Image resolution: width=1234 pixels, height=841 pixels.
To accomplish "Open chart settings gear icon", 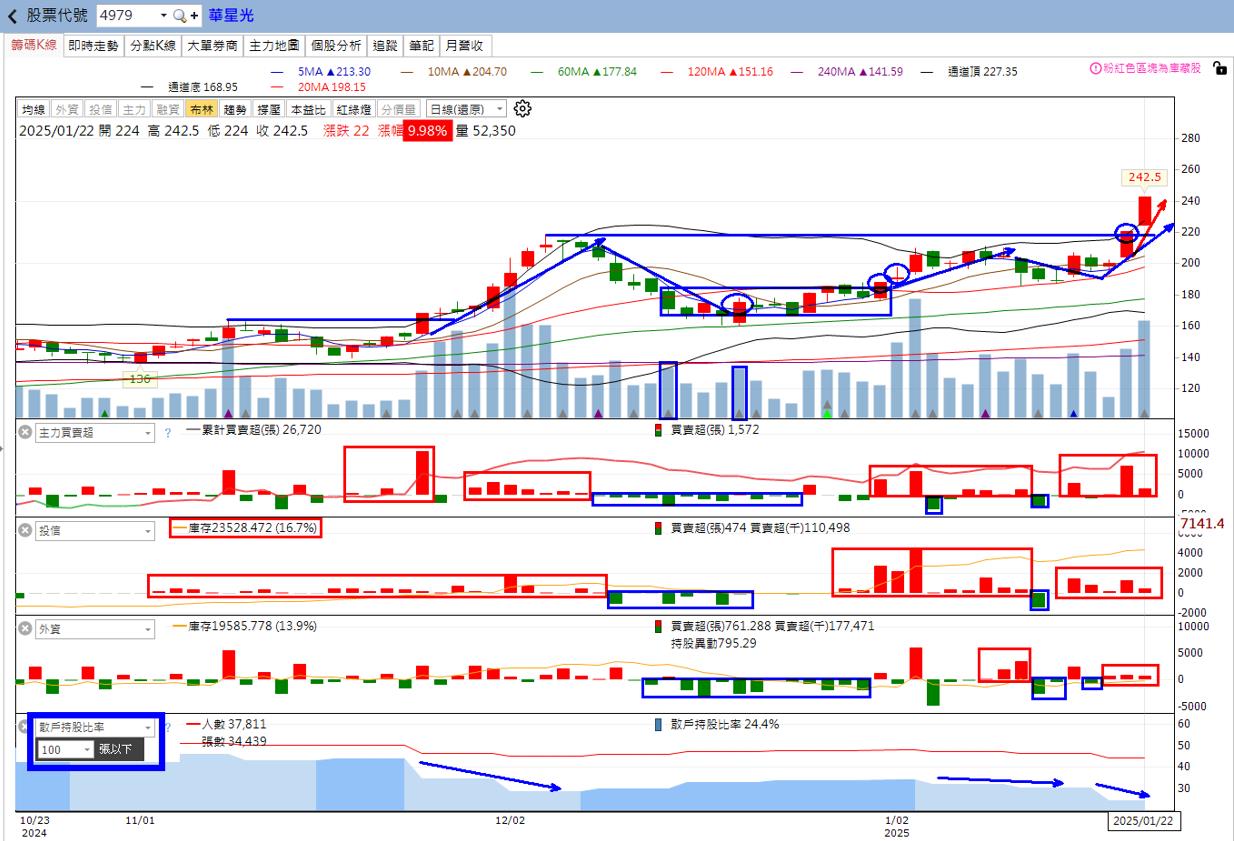I will coord(522,109).
